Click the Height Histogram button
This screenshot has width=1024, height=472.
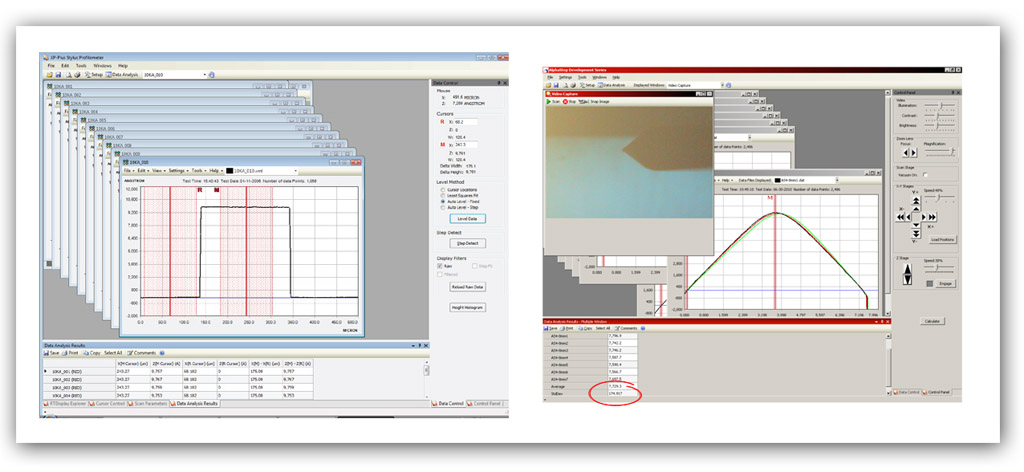click(x=467, y=307)
